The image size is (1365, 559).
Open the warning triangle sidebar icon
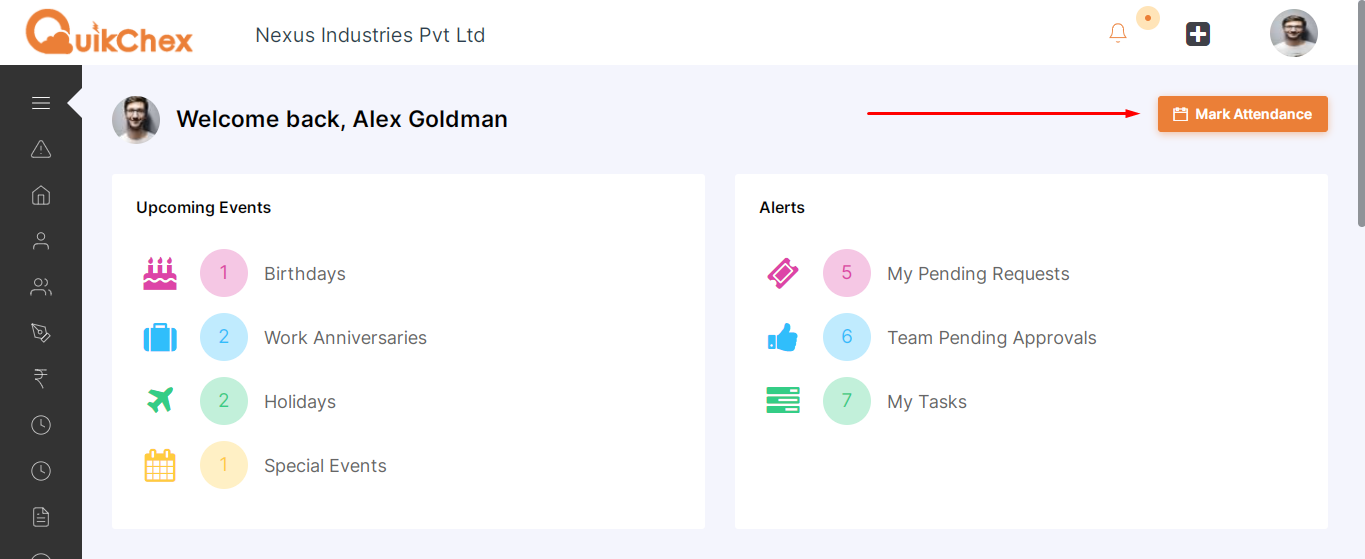(x=41, y=149)
